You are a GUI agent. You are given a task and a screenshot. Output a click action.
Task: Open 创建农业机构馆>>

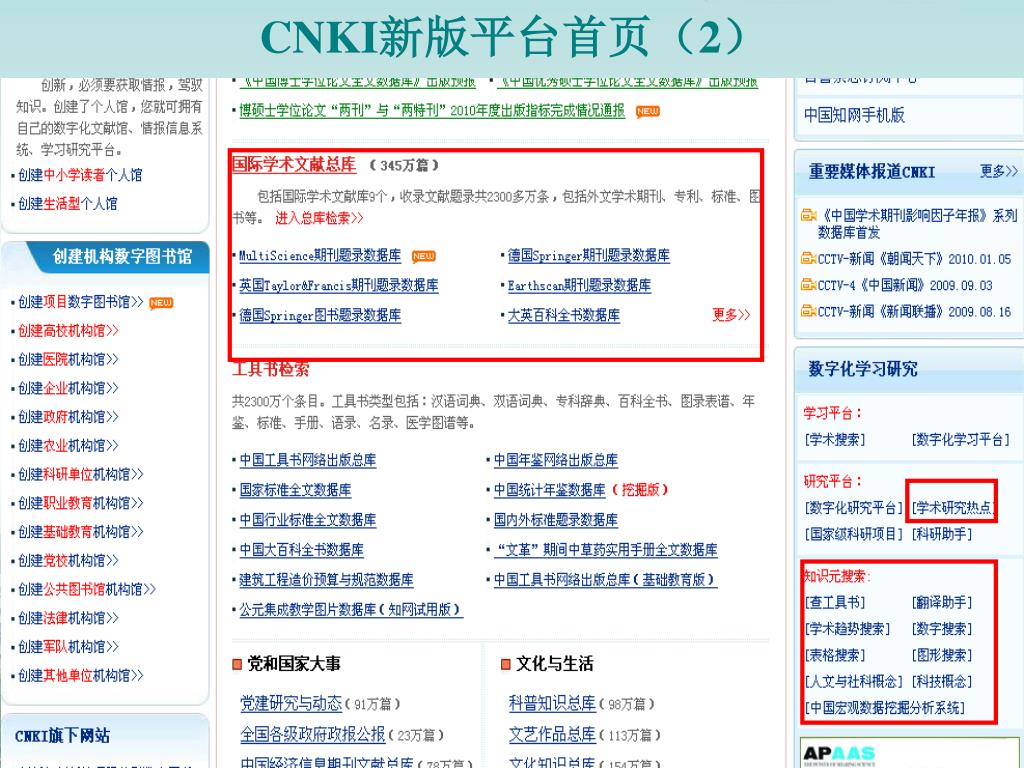click(68, 445)
